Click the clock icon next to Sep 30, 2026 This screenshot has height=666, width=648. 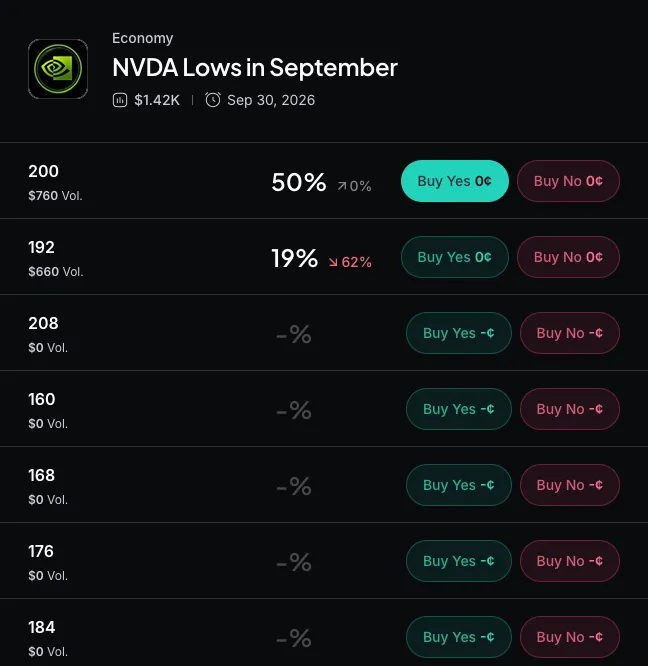coord(213,100)
